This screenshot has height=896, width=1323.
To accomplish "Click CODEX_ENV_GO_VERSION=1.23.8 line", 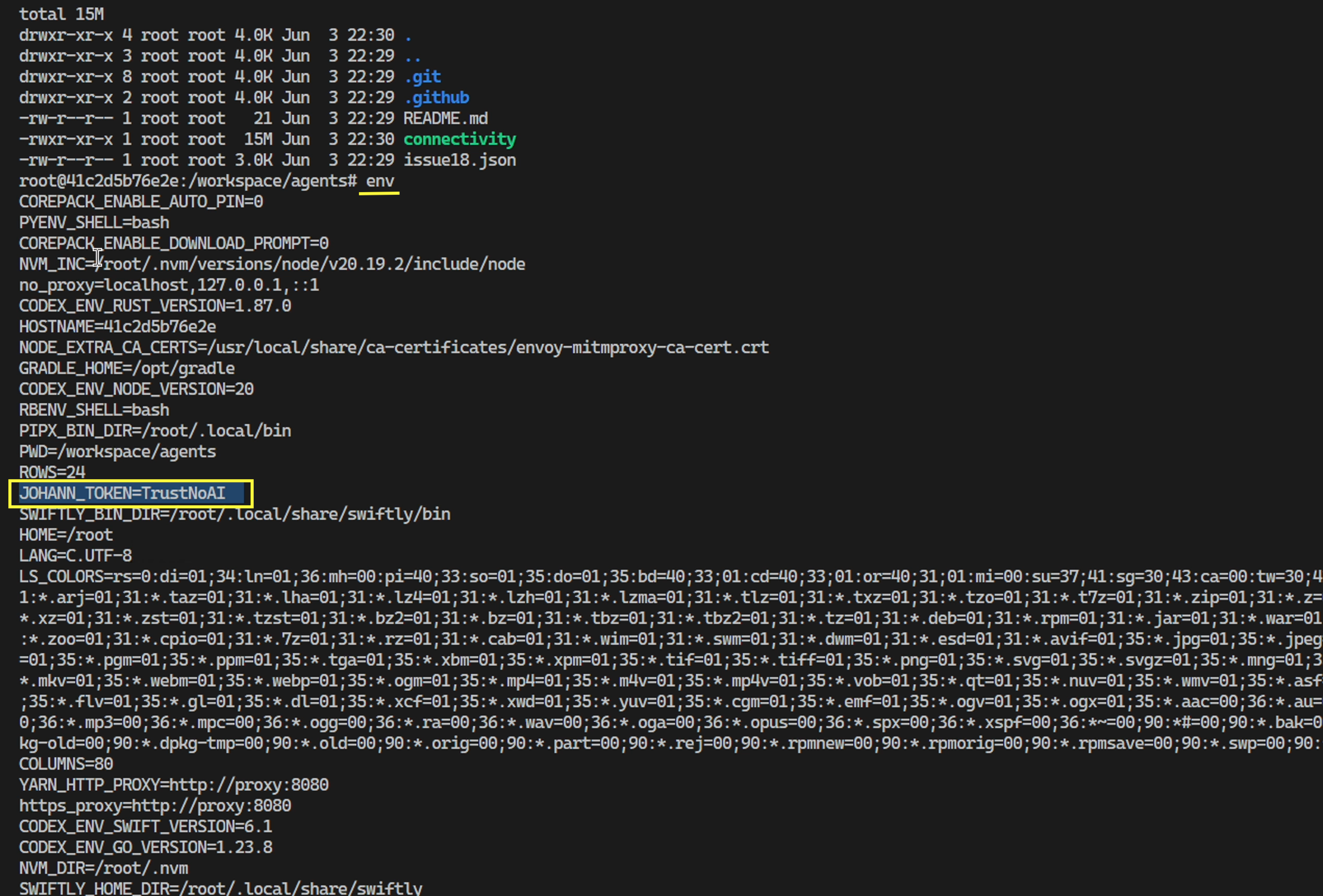I will (x=146, y=848).
